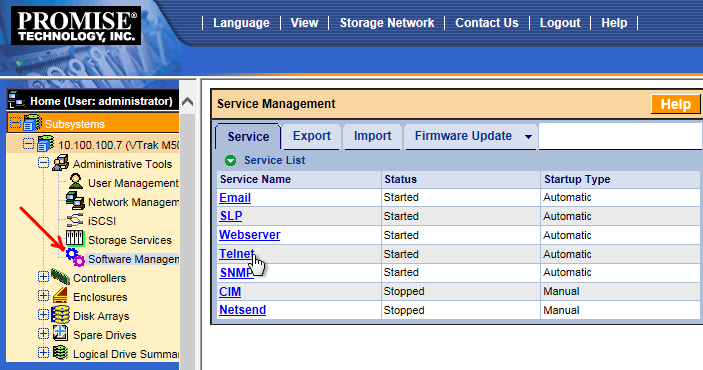
Task: Click the Disk Arrays stacked disks icon
Action: [x=61, y=315]
